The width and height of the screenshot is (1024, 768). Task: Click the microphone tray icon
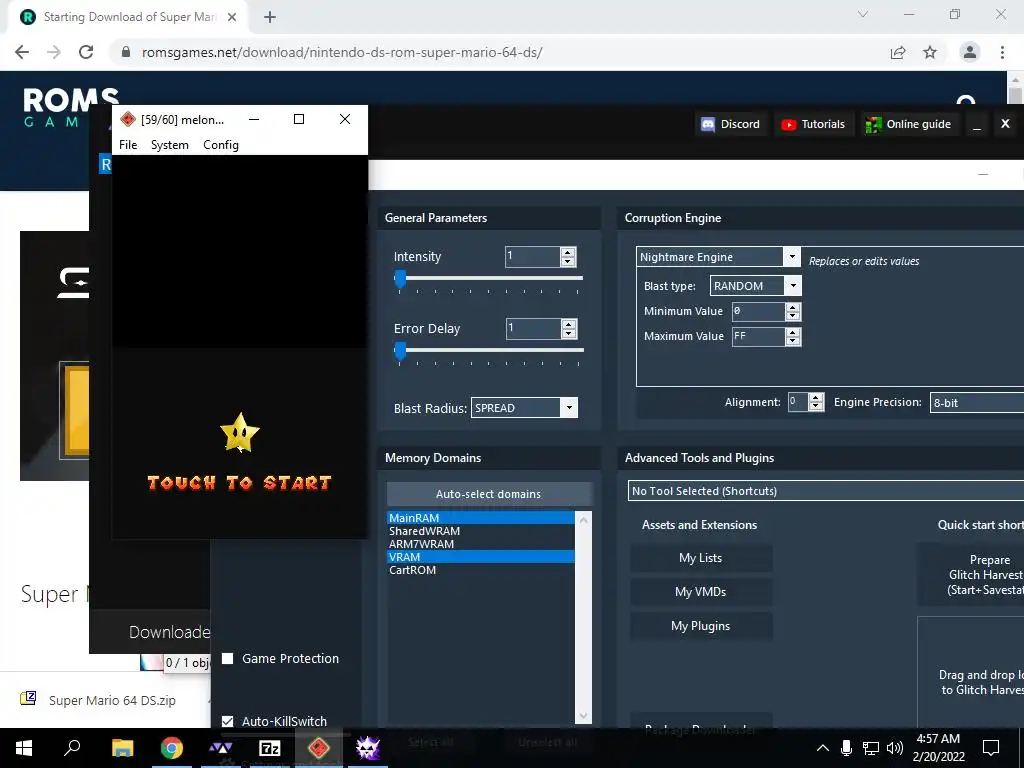846,748
